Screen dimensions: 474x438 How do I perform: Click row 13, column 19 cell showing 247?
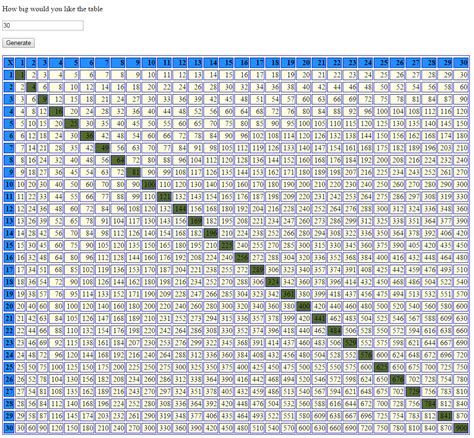pos(288,221)
